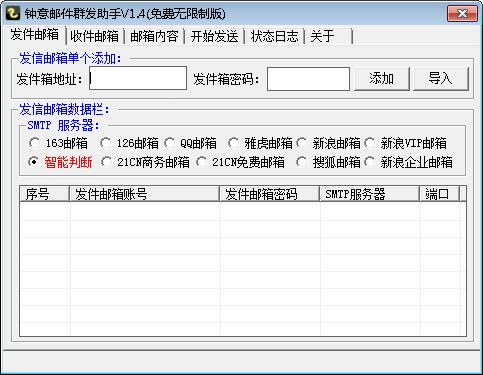Screen dimensions: 483x375
Task: Click the 导入 button
Action: pyautogui.click(x=441, y=79)
